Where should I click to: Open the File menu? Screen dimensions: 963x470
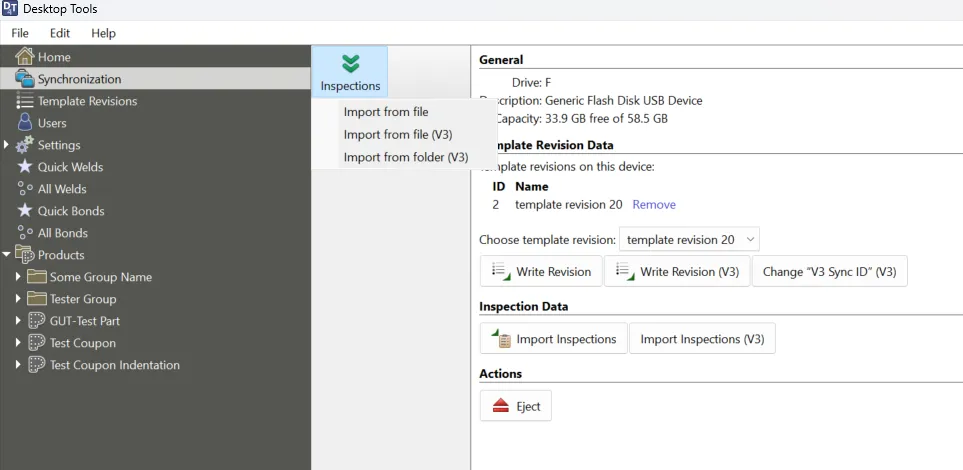[20, 33]
